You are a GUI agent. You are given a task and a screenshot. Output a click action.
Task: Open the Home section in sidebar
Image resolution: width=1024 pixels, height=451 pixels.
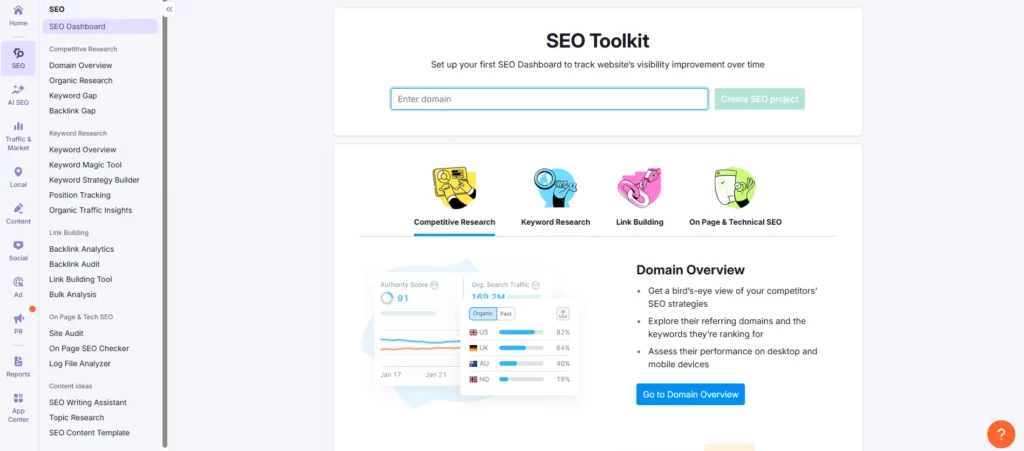pyautogui.click(x=18, y=16)
